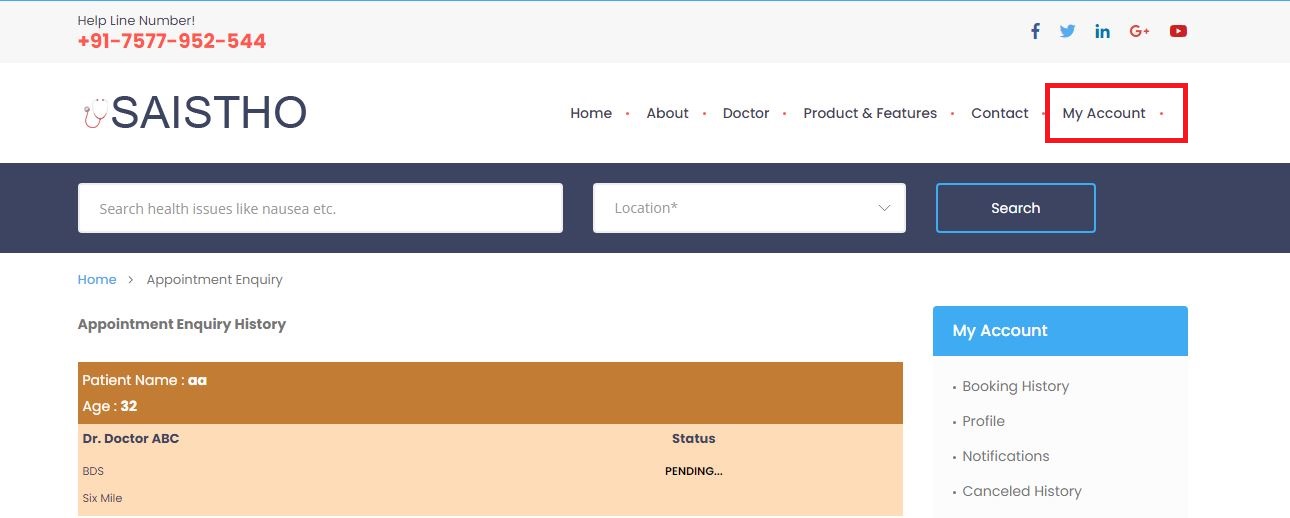Click the SAISTHO stethoscope logo
Viewport: 1290px width, 518px height.
[194, 113]
